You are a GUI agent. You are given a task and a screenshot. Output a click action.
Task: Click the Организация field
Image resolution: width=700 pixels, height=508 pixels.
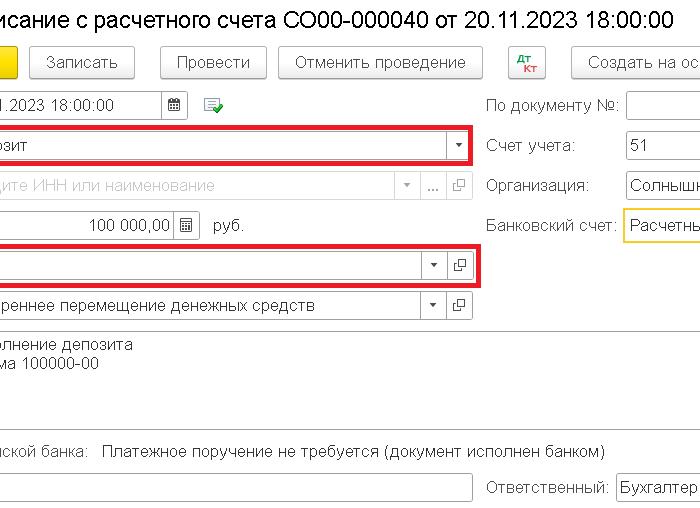(663, 185)
